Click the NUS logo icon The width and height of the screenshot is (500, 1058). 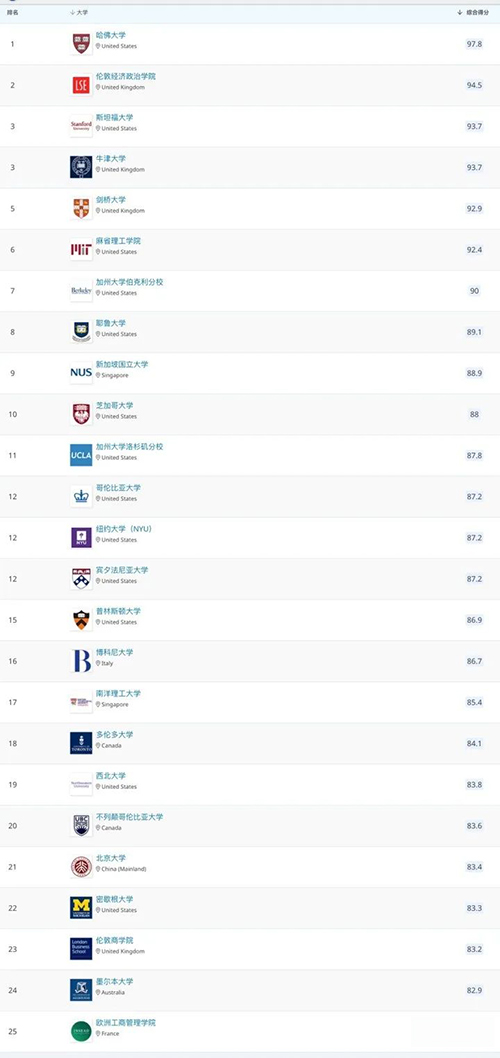click(x=81, y=373)
